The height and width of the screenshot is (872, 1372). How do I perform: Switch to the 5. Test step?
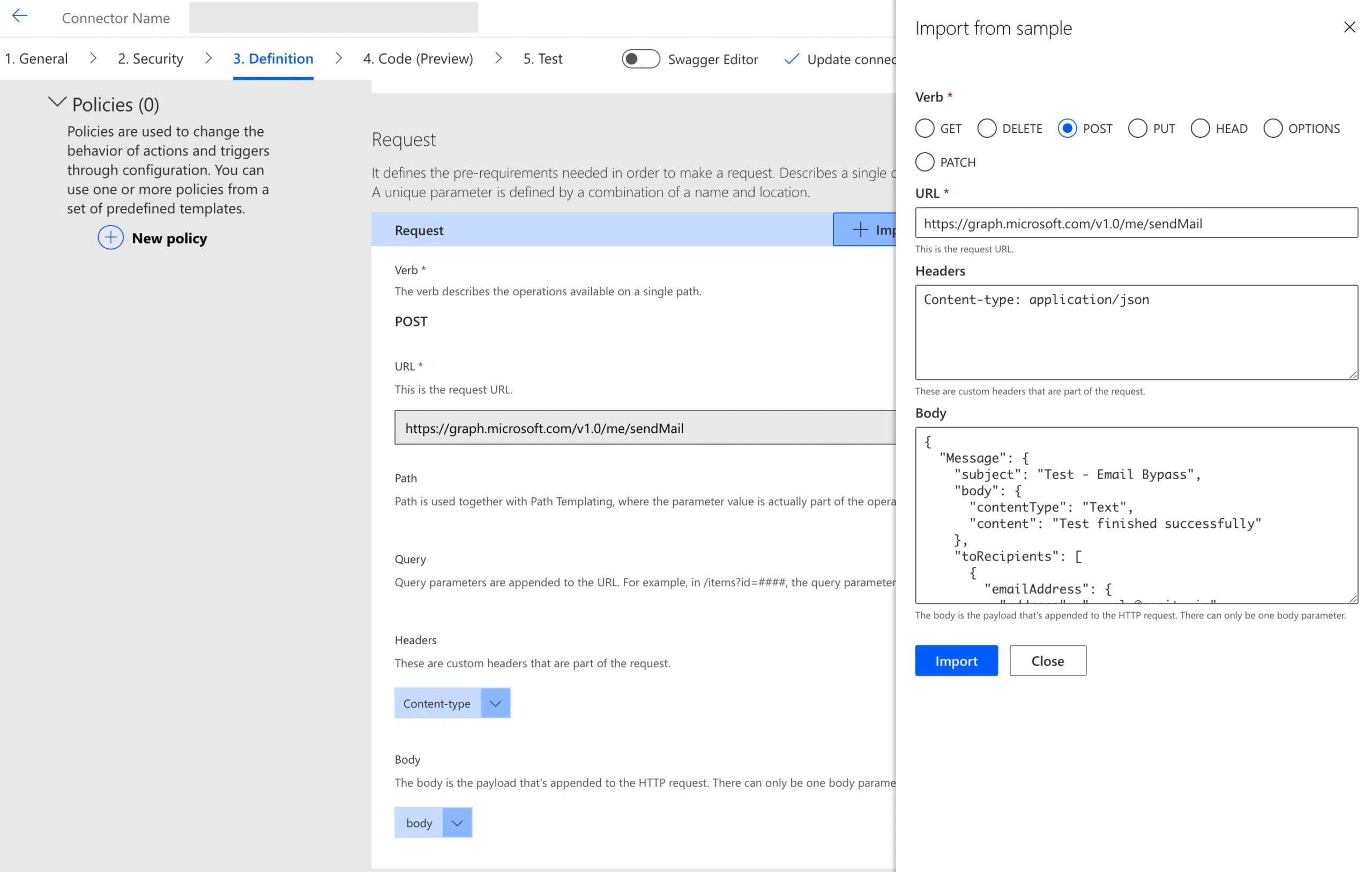coord(542,59)
